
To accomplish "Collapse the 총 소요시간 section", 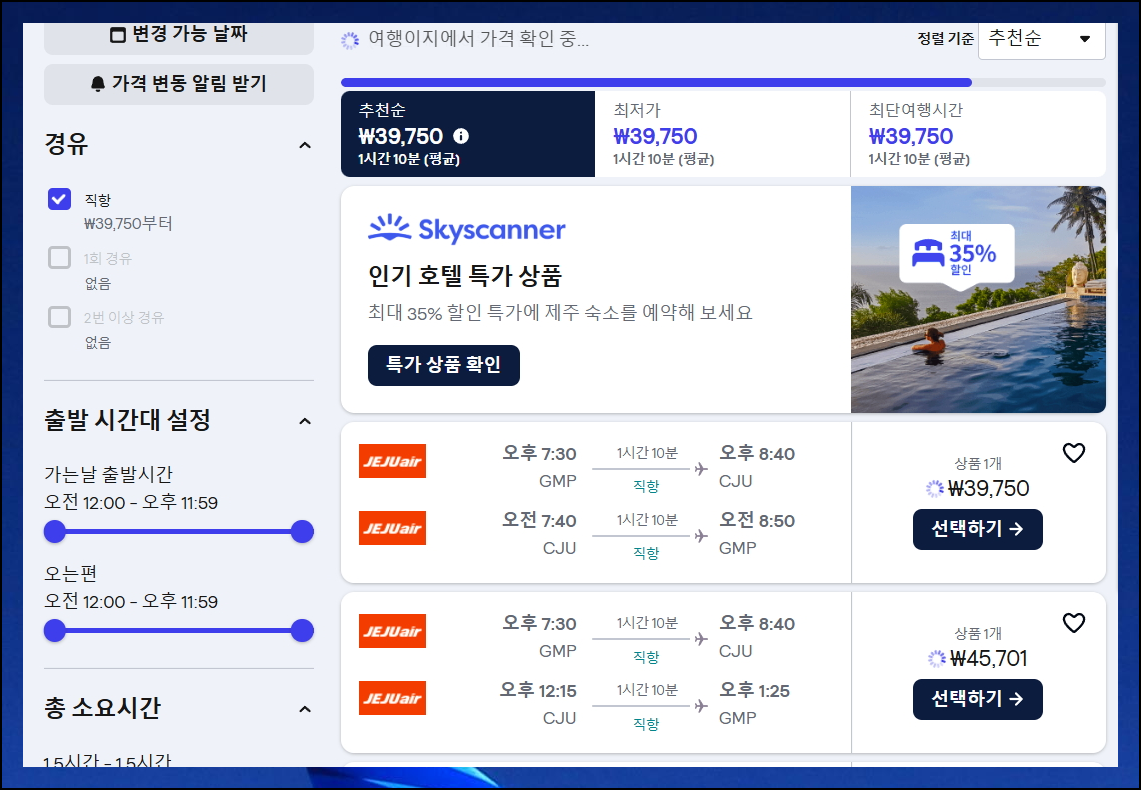I will [x=305, y=709].
